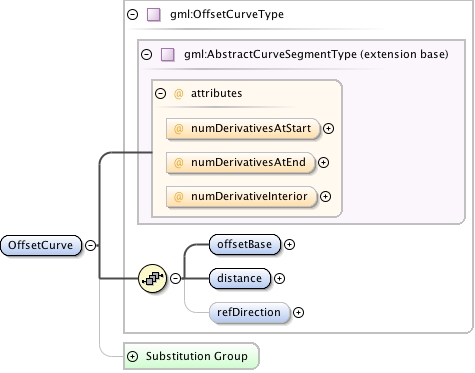
Task: Collapse the gml:OffsetCurveType section
Action: pyautogui.click(x=132, y=15)
